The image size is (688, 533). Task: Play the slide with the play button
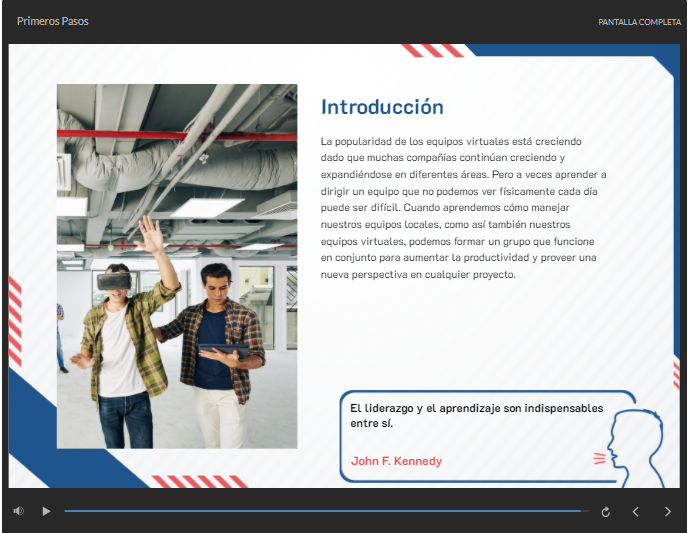[46, 511]
